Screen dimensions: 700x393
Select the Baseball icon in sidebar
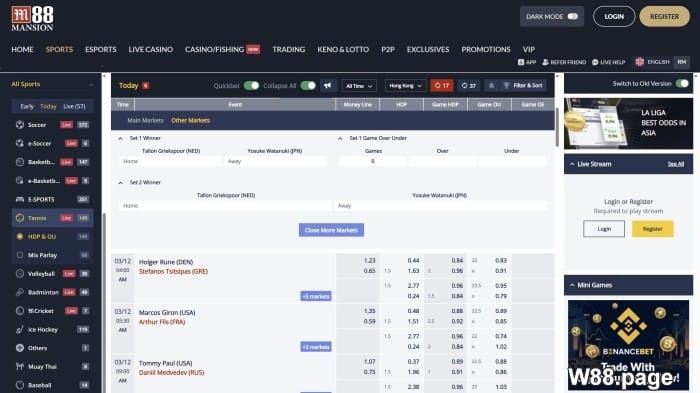click(x=20, y=385)
